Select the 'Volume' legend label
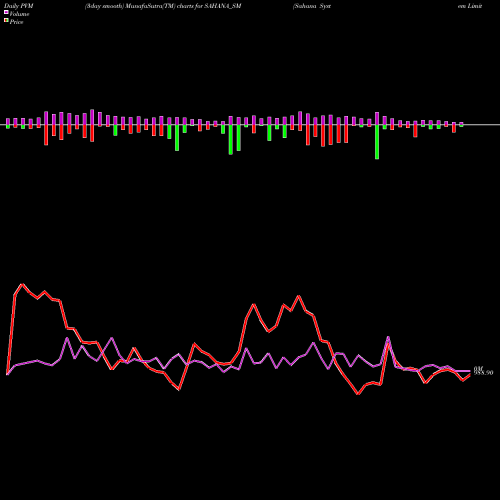This screenshot has height=500, width=500. (x=19, y=14)
